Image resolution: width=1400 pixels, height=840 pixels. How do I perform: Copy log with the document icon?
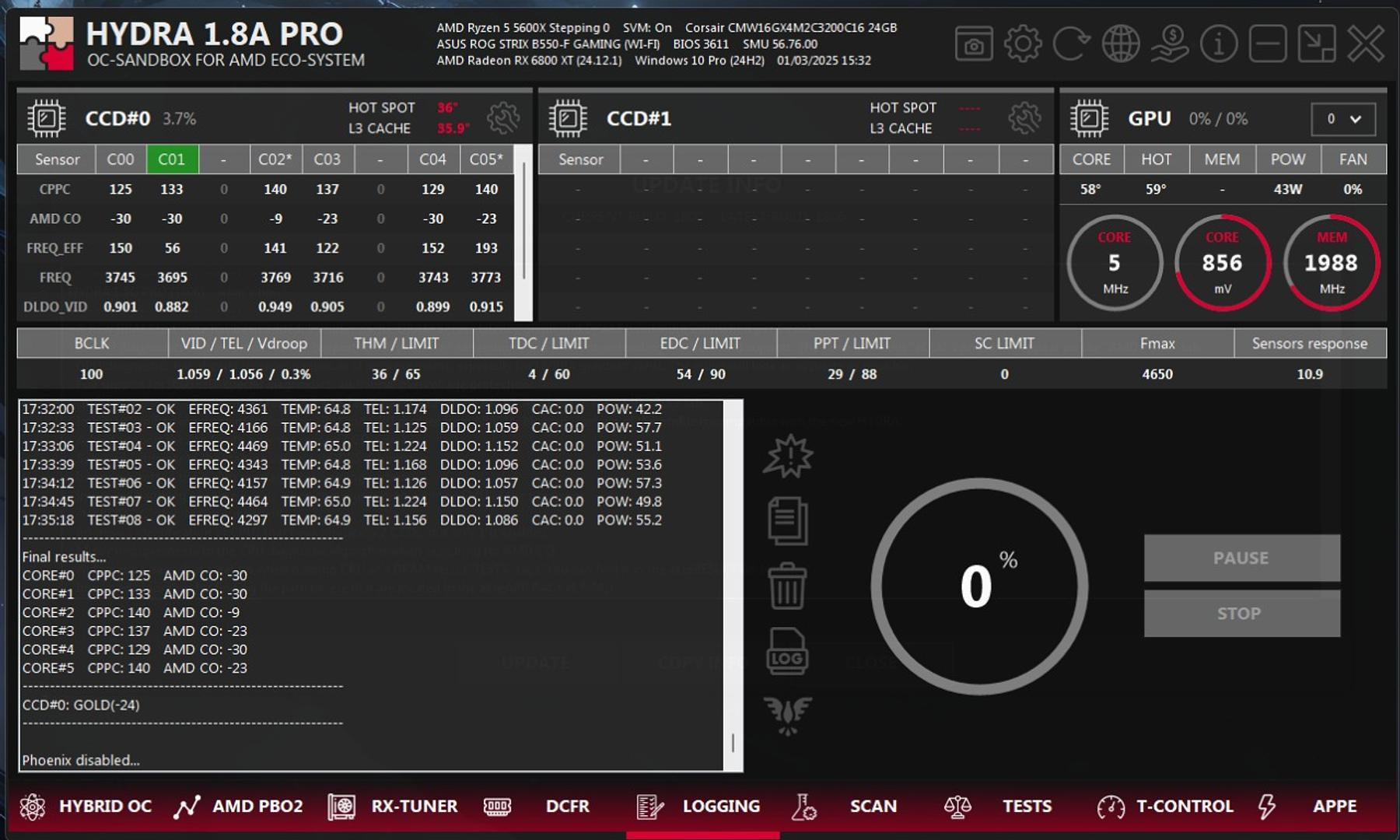788,521
